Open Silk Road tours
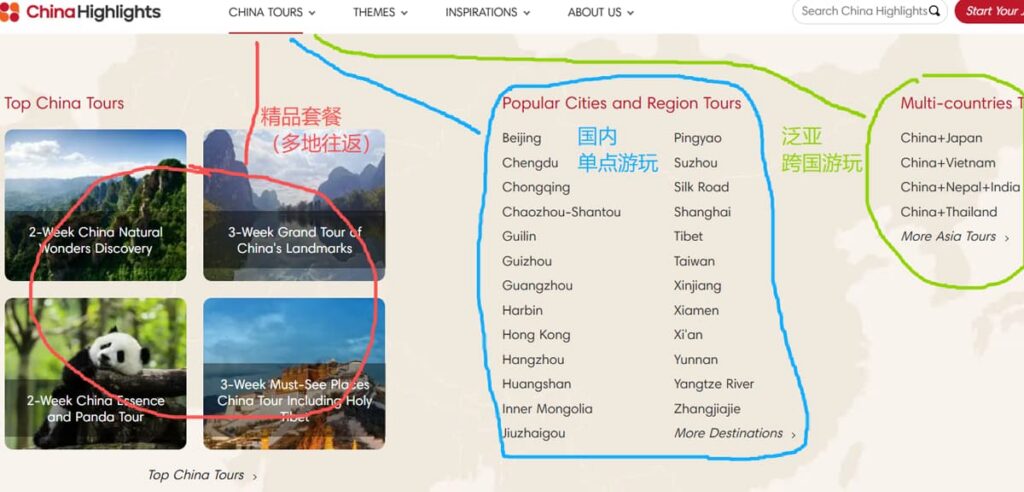 (x=701, y=187)
